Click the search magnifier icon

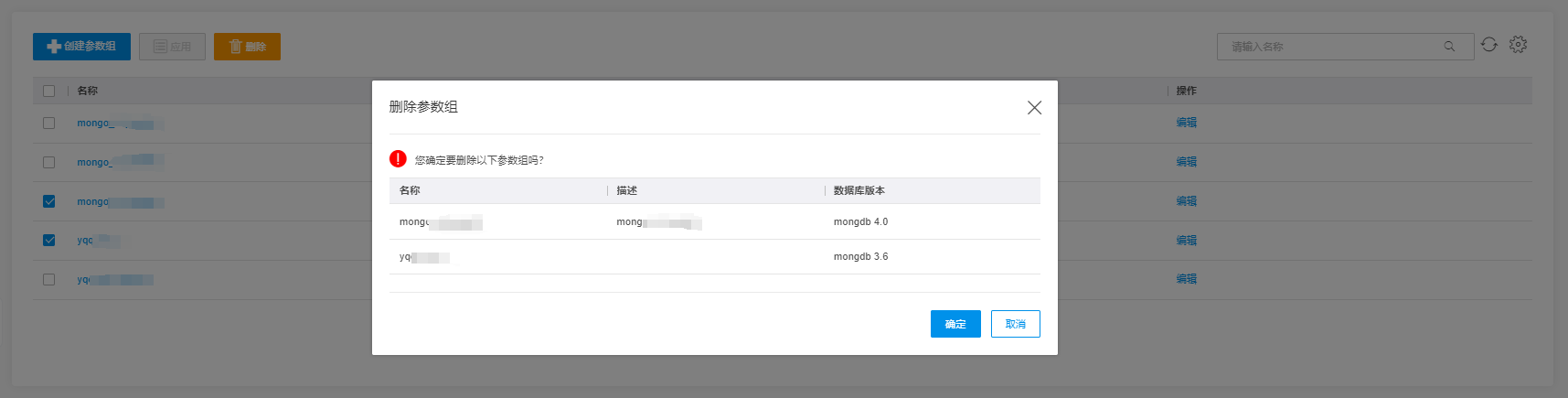tap(1449, 47)
